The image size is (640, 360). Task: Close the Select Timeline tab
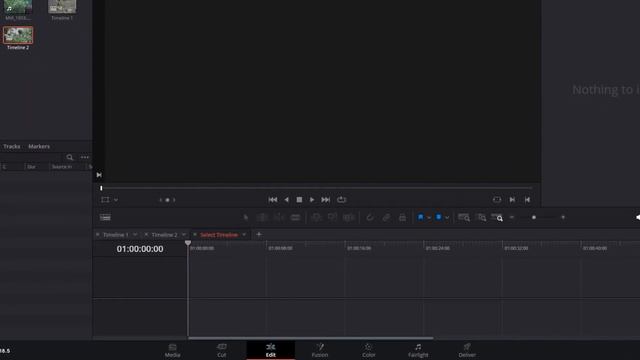coord(195,235)
